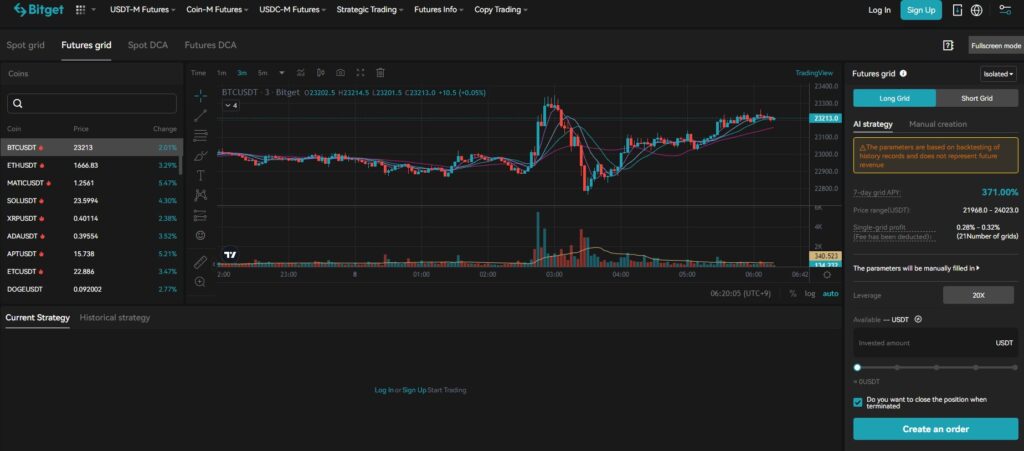The height and width of the screenshot is (451, 1024).
Task: Switch to Long Grid
Action: coord(894,99)
